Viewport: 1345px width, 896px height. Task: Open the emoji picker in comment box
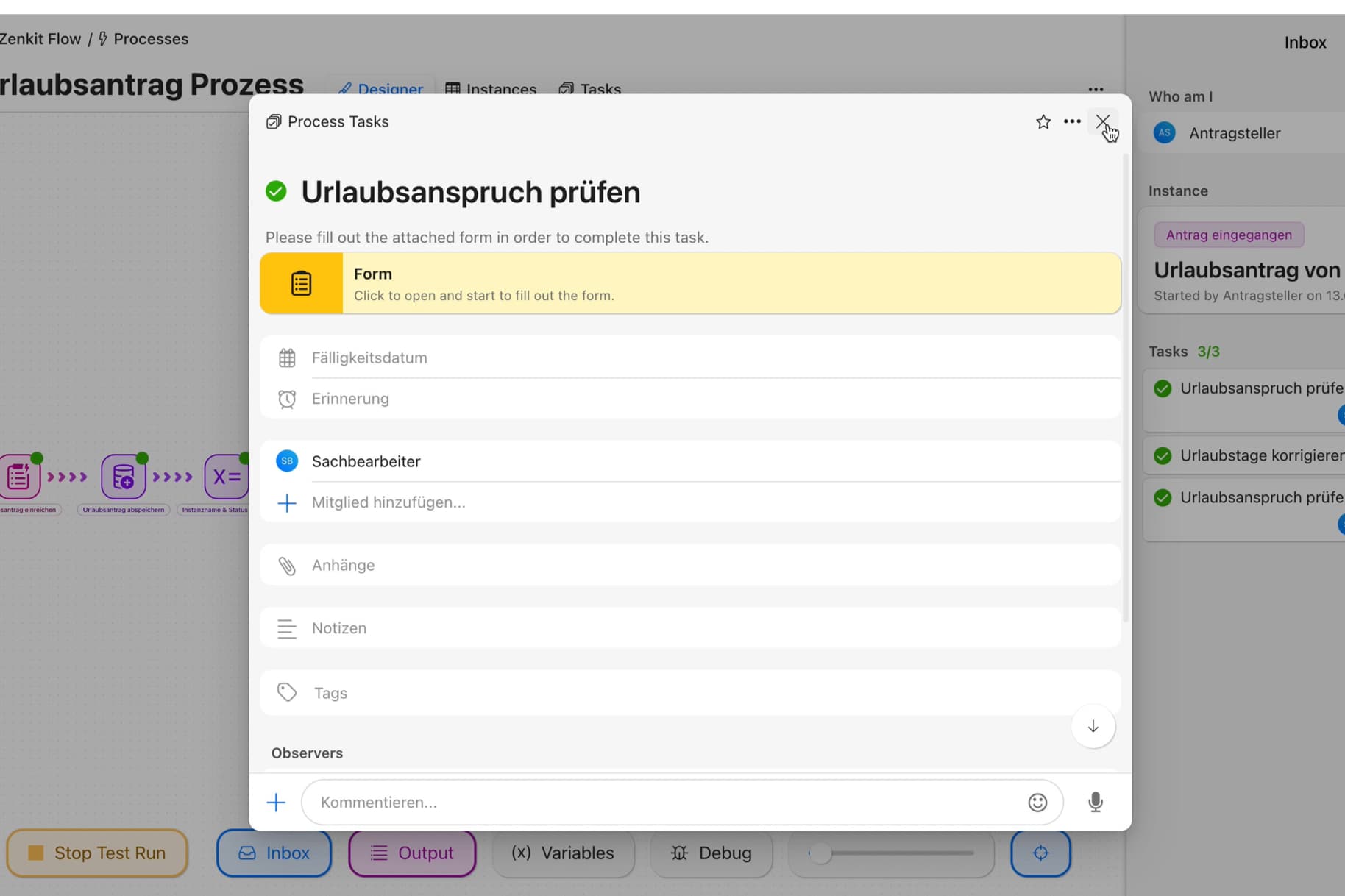click(1037, 803)
